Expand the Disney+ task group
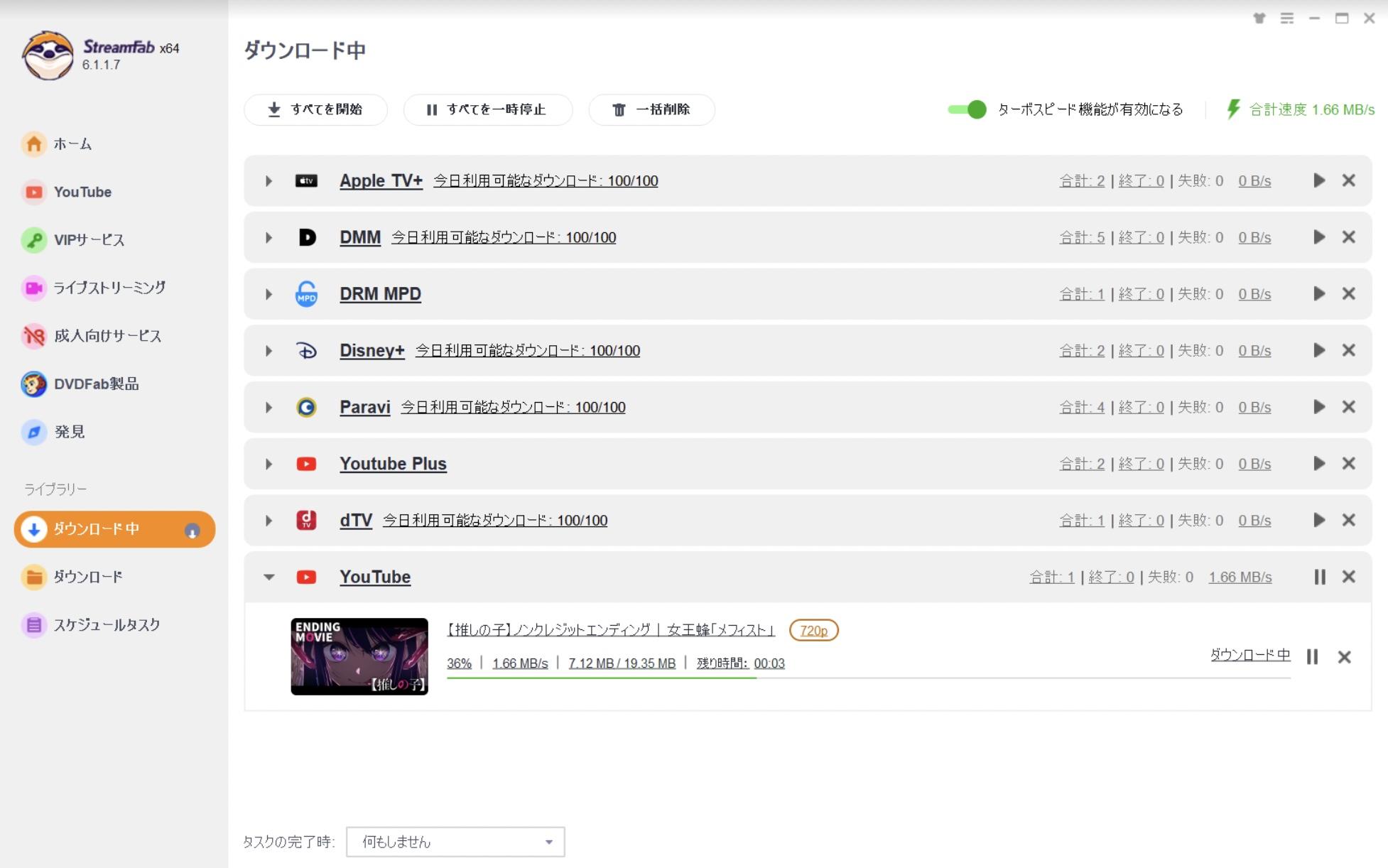Viewport: 1388px width, 868px height. click(269, 351)
